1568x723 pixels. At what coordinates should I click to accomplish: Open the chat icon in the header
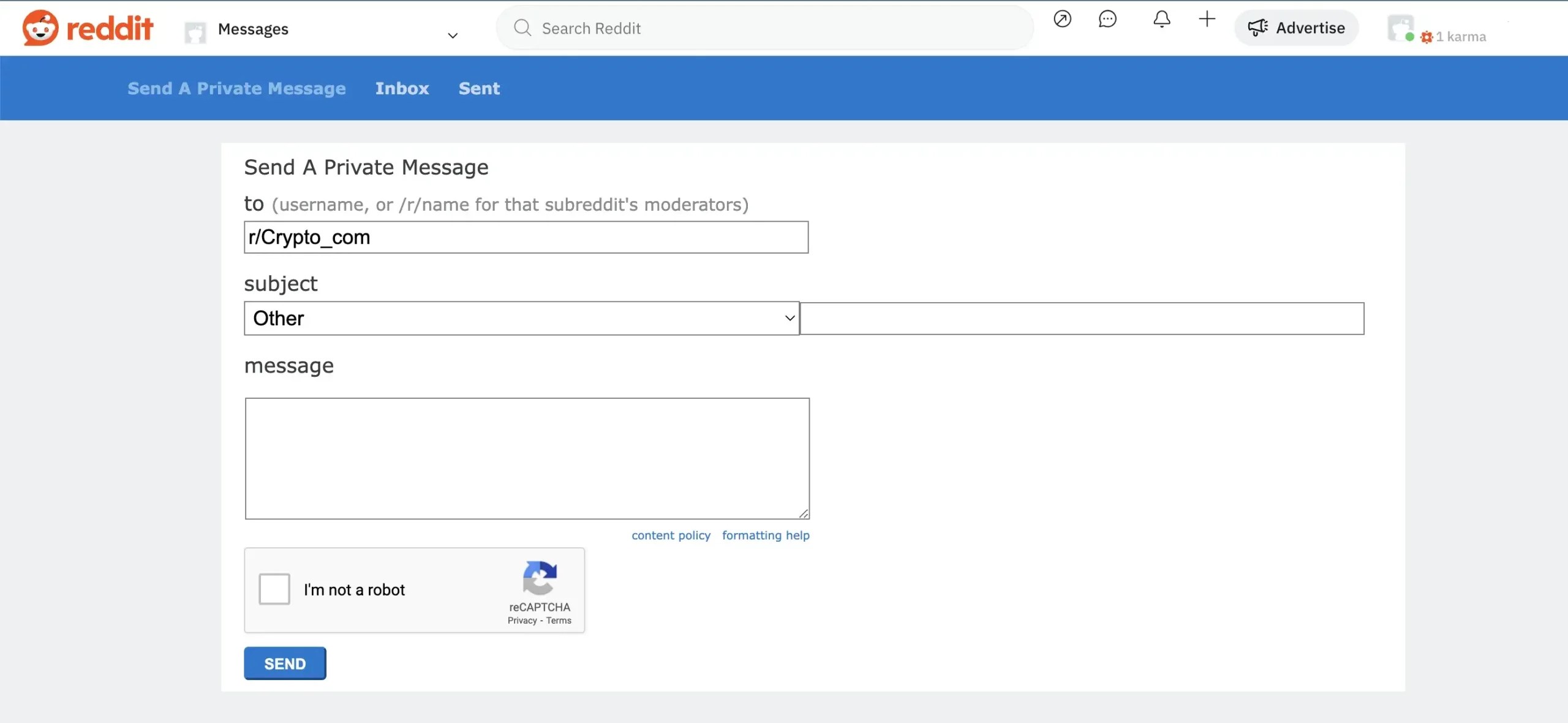point(1107,19)
